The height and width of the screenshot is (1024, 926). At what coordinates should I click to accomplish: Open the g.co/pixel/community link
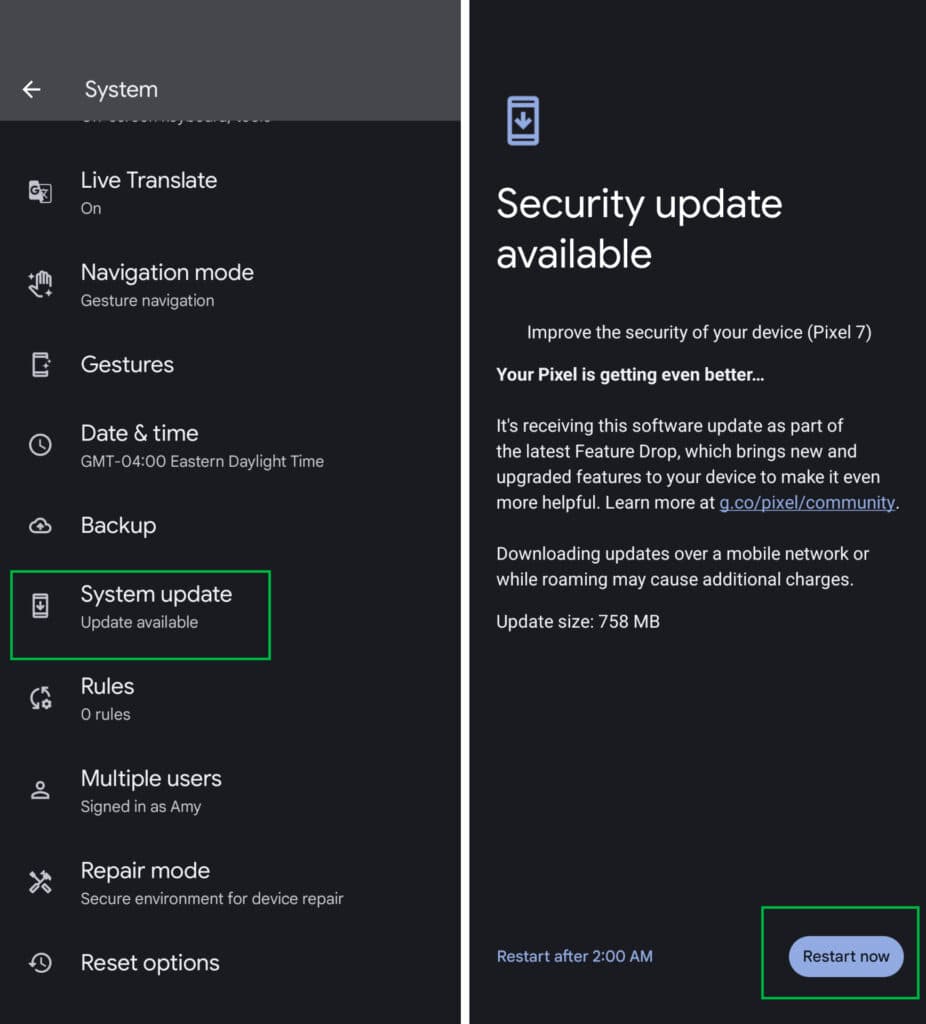tap(806, 502)
